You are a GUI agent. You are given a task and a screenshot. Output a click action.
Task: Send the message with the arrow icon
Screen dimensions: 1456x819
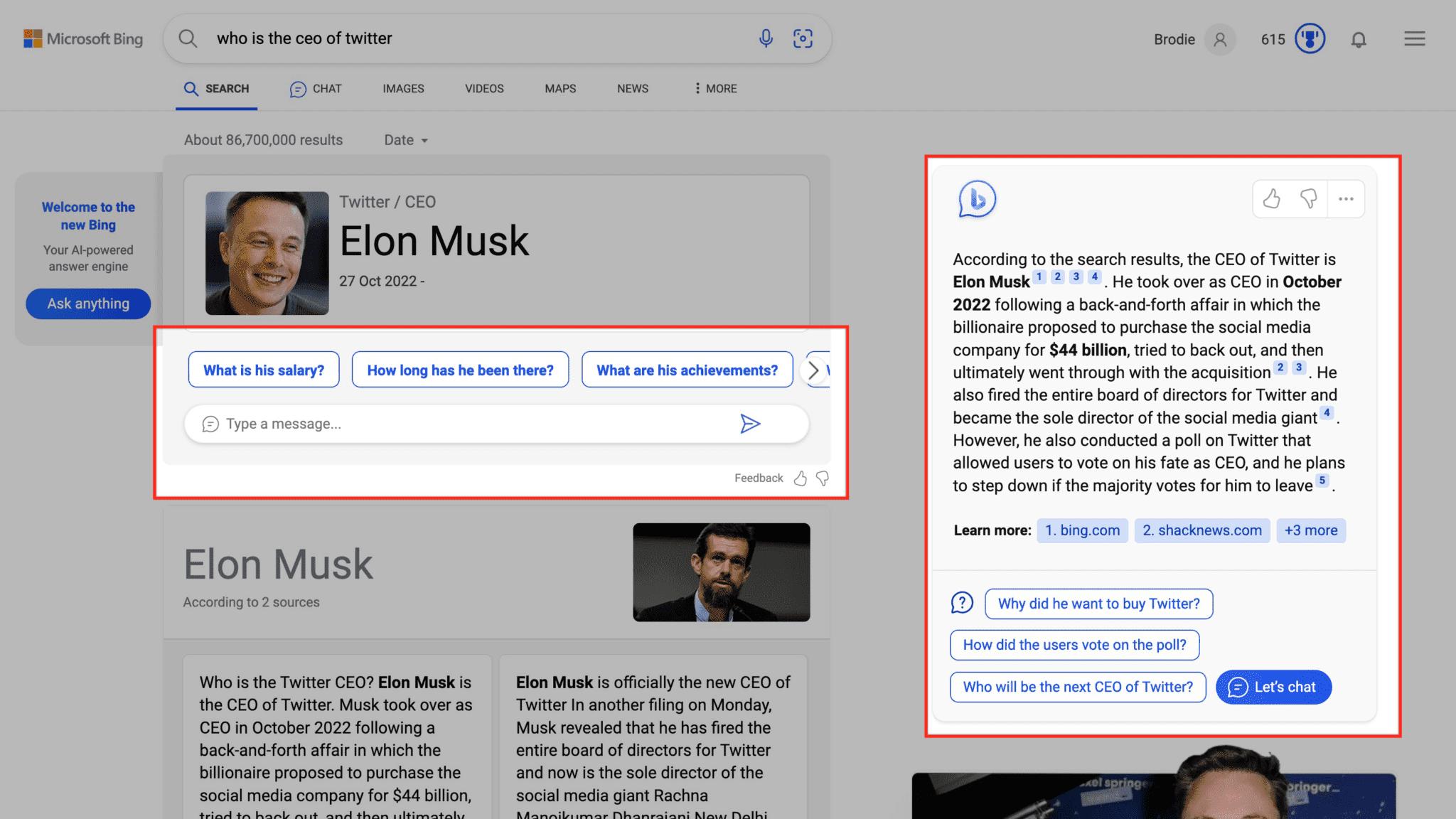coord(750,424)
